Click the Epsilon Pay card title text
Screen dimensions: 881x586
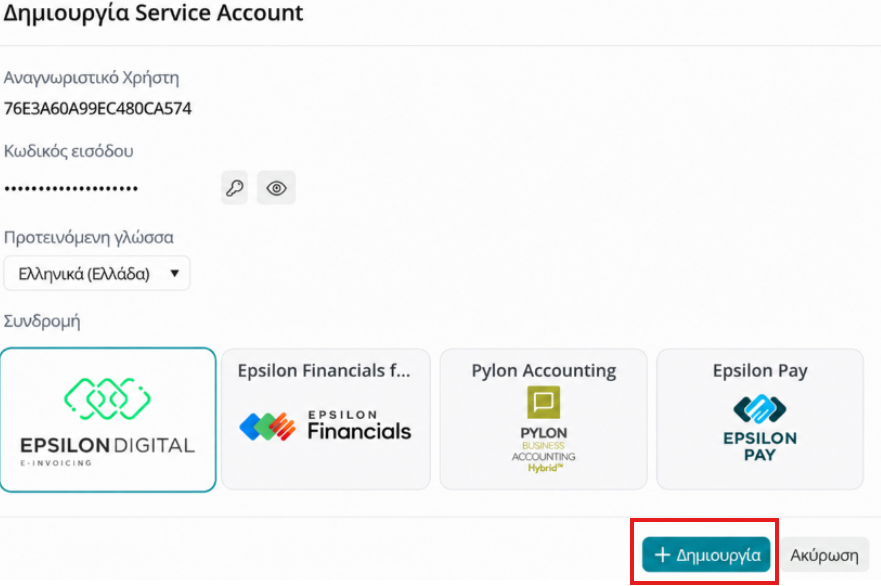tap(760, 371)
